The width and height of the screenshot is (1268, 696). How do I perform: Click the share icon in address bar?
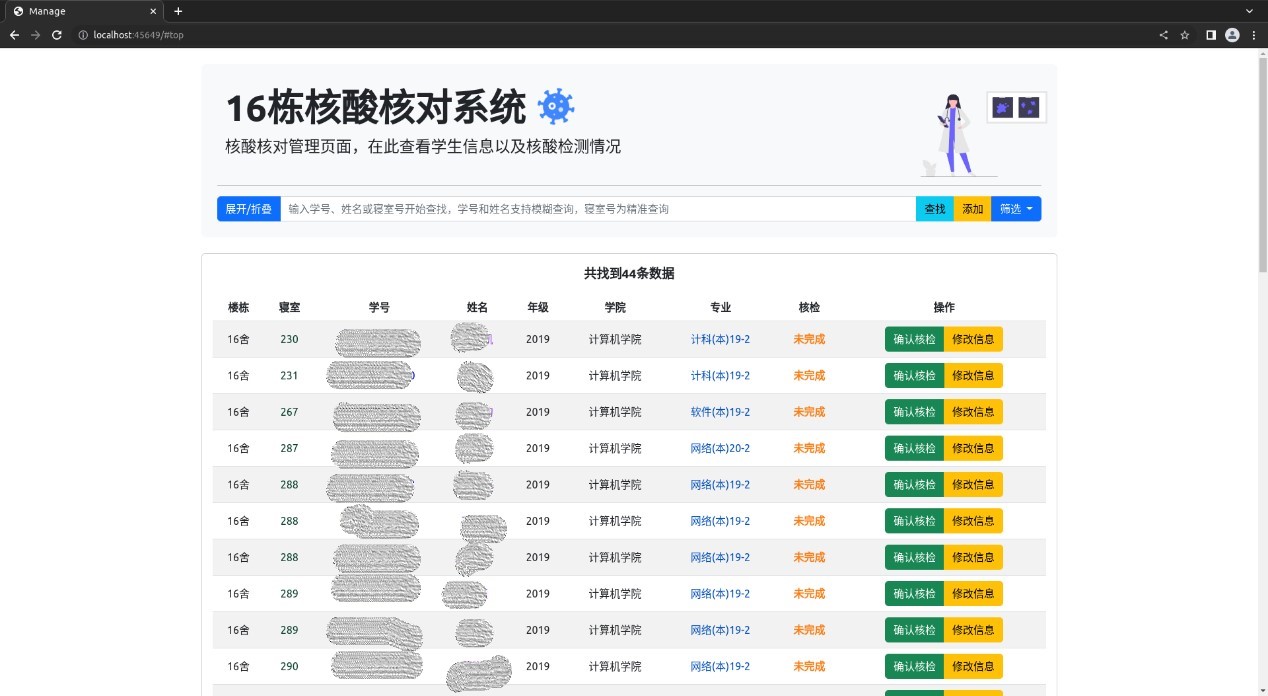coord(1163,35)
